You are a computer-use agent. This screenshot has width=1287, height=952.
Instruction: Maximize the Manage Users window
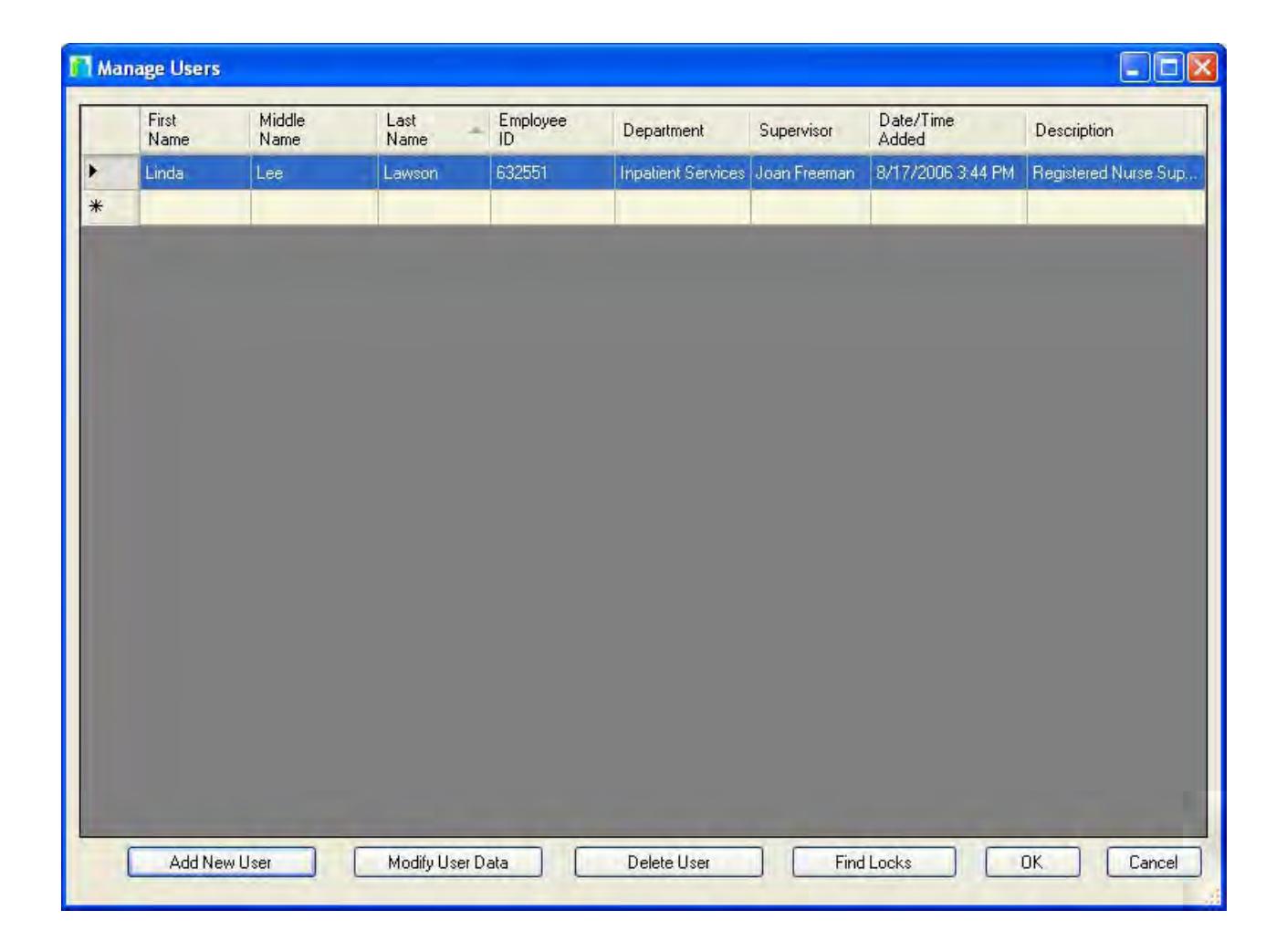pos(1169,68)
